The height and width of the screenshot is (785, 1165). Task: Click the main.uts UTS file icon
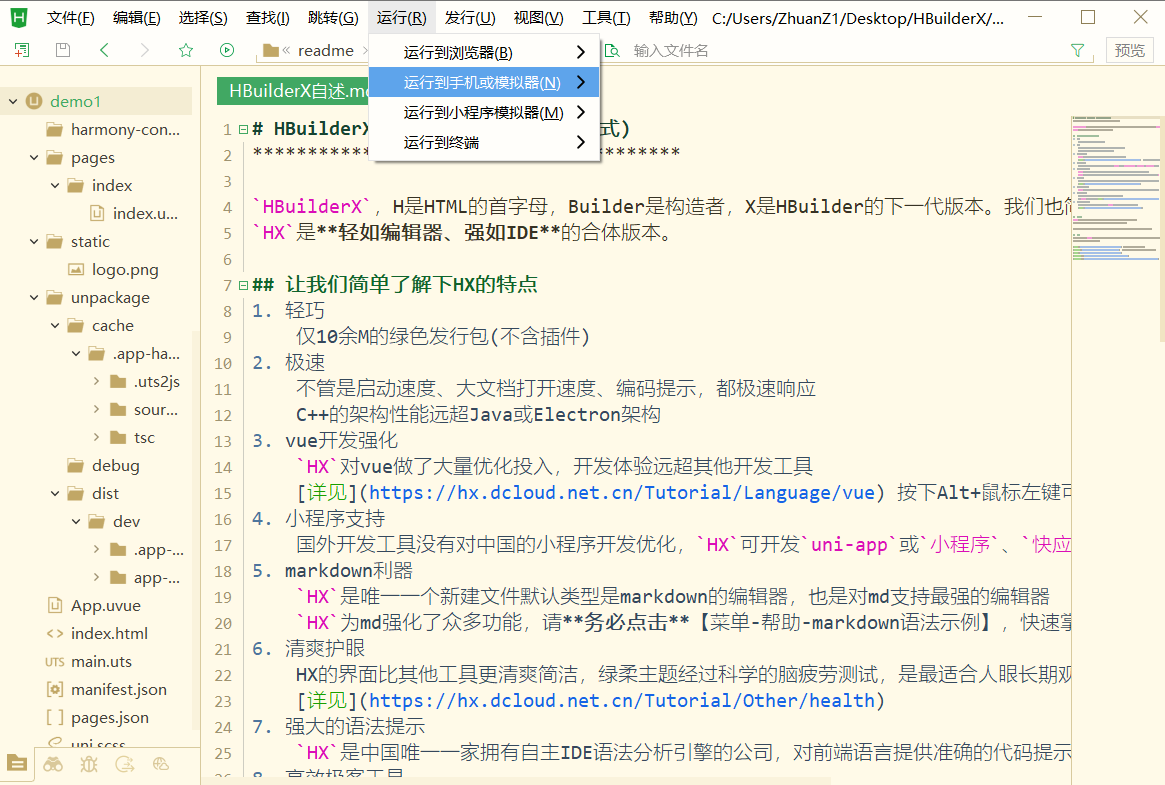coord(55,662)
